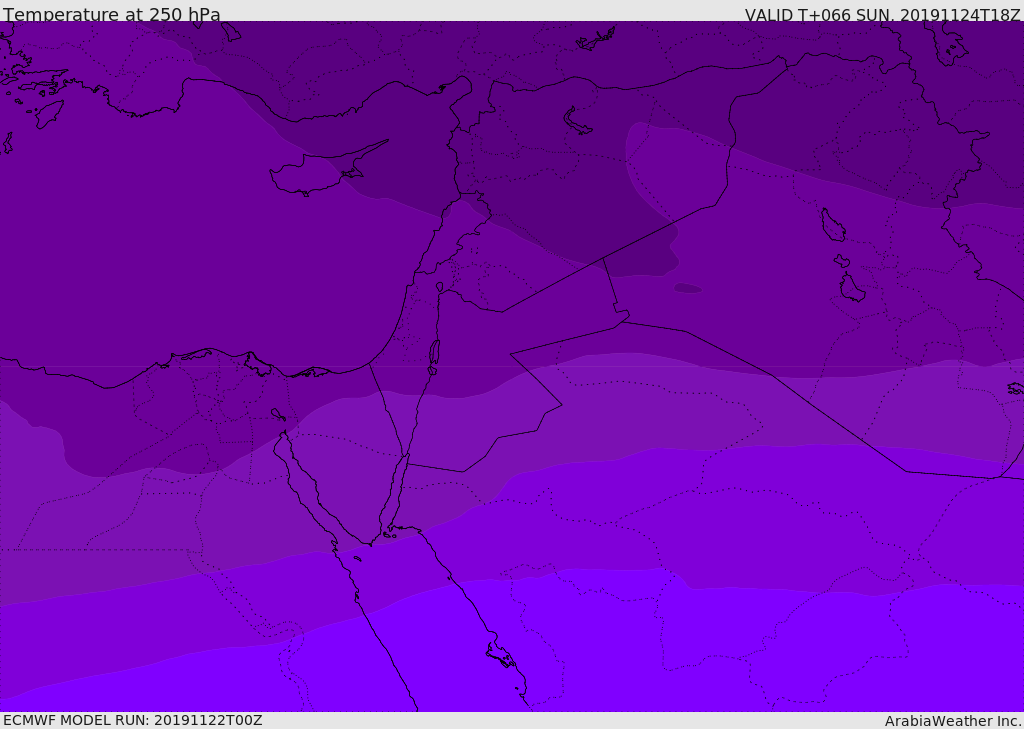Click 'ECMWF MODEL RUN: 20191122T00Z' text
1024x729 pixels.
(133, 720)
